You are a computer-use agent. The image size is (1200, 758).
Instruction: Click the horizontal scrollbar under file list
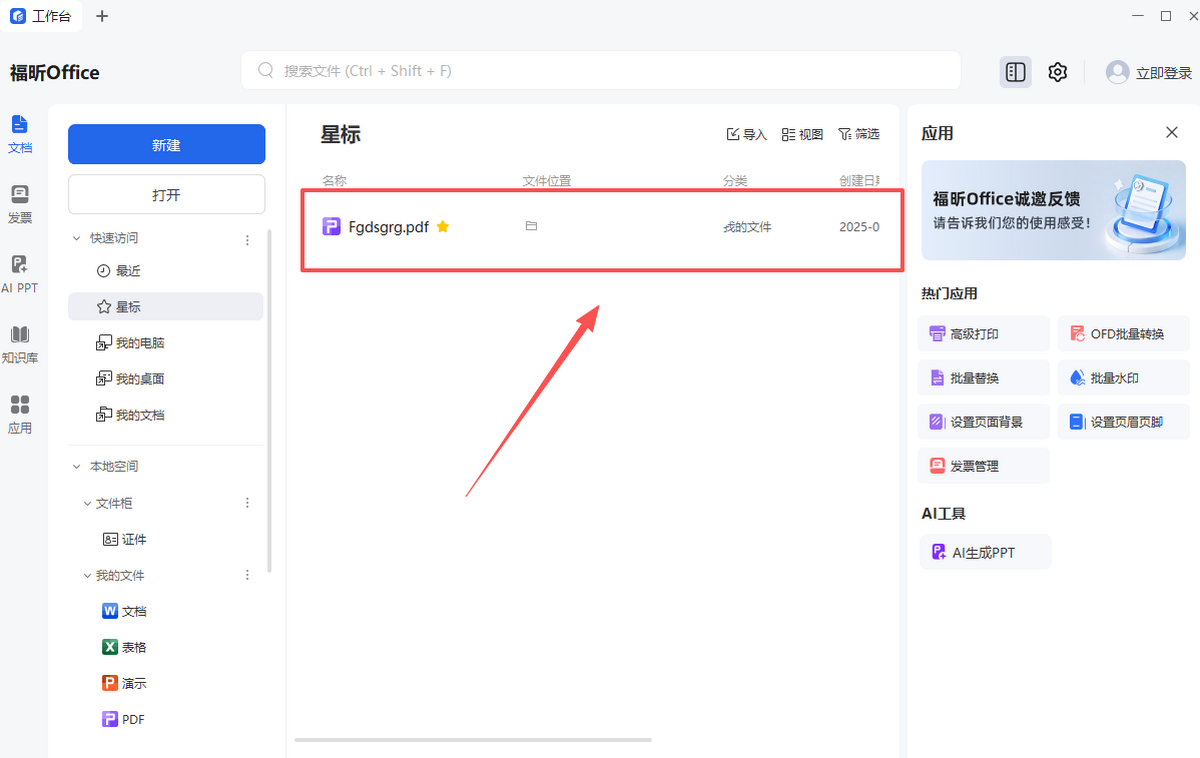tap(473, 740)
